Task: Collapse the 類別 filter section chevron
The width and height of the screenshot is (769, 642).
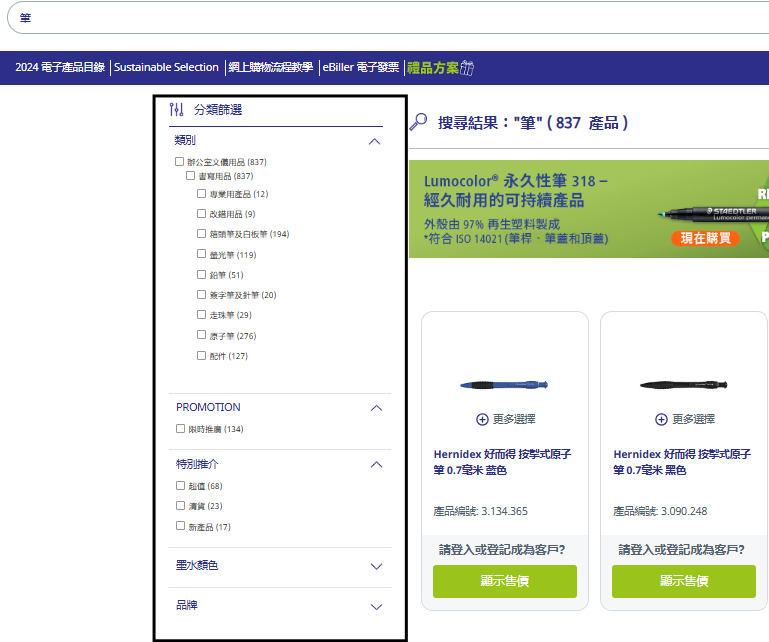Action: (374, 142)
